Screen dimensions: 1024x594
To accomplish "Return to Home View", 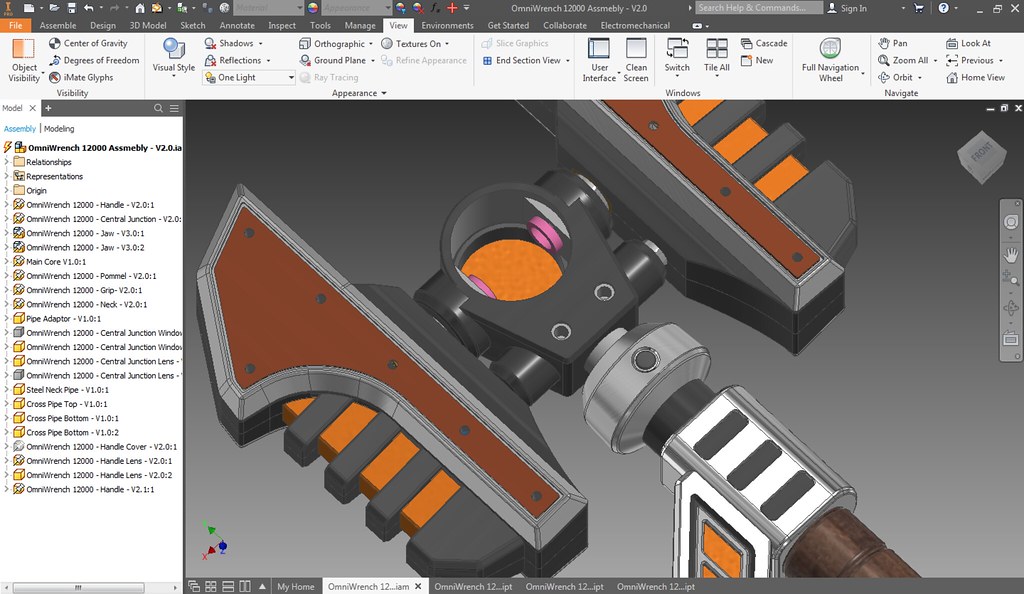I will 976,77.
